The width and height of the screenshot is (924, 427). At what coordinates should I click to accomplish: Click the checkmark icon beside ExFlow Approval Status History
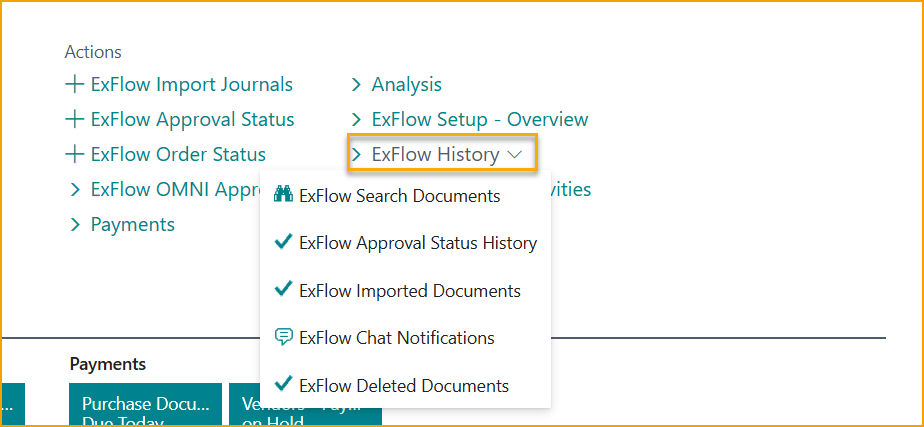point(283,242)
